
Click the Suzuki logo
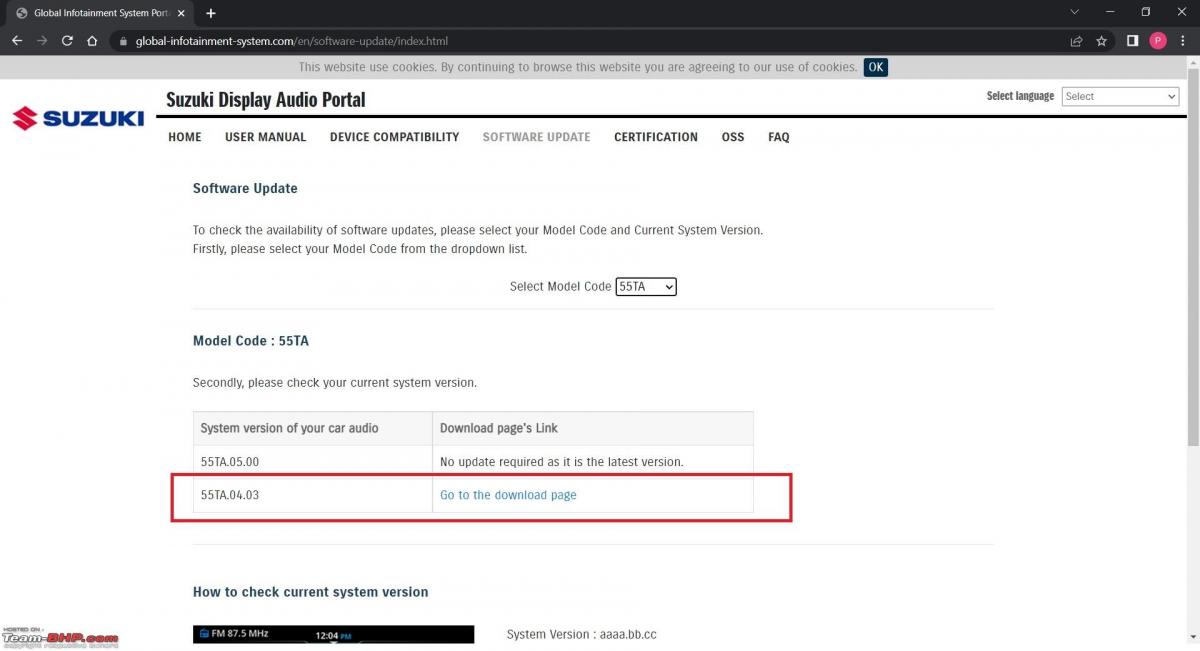click(78, 118)
